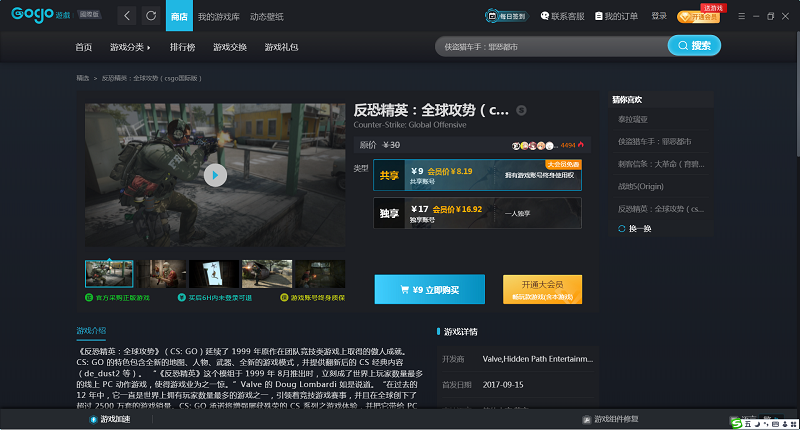Go to 首页 home
Viewport: 800px width, 430px height.
(x=84, y=47)
